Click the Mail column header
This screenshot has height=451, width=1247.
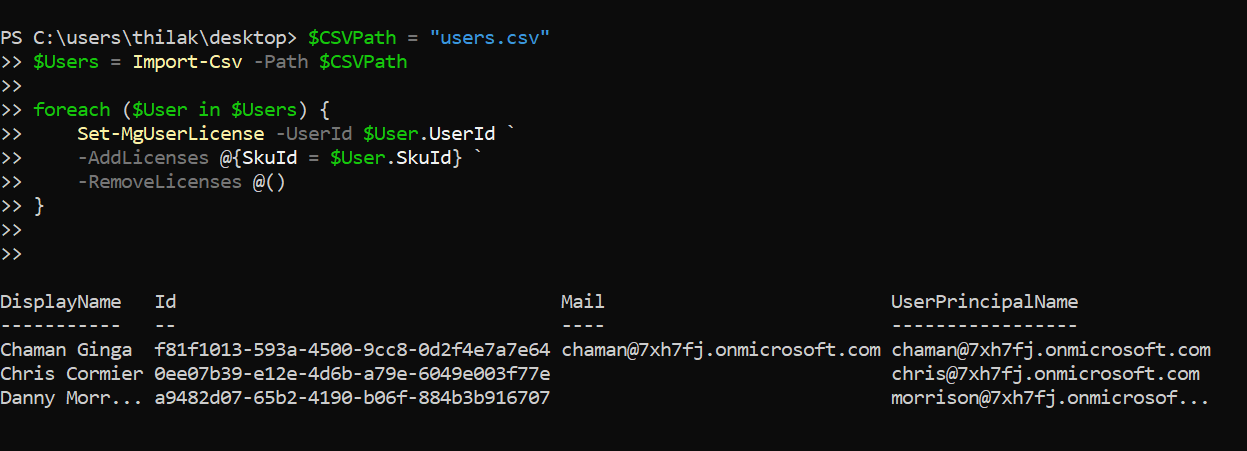583,302
